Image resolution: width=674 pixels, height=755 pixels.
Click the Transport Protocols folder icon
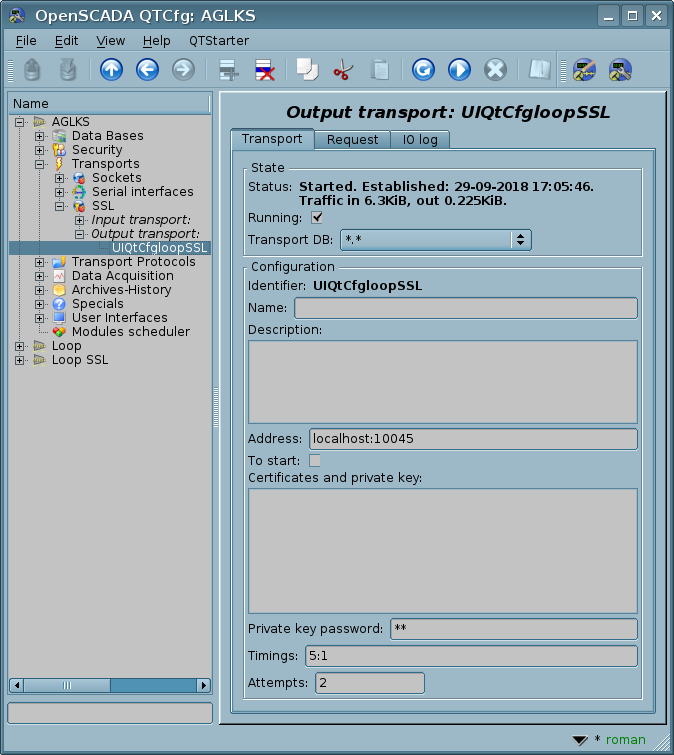[x=59, y=262]
